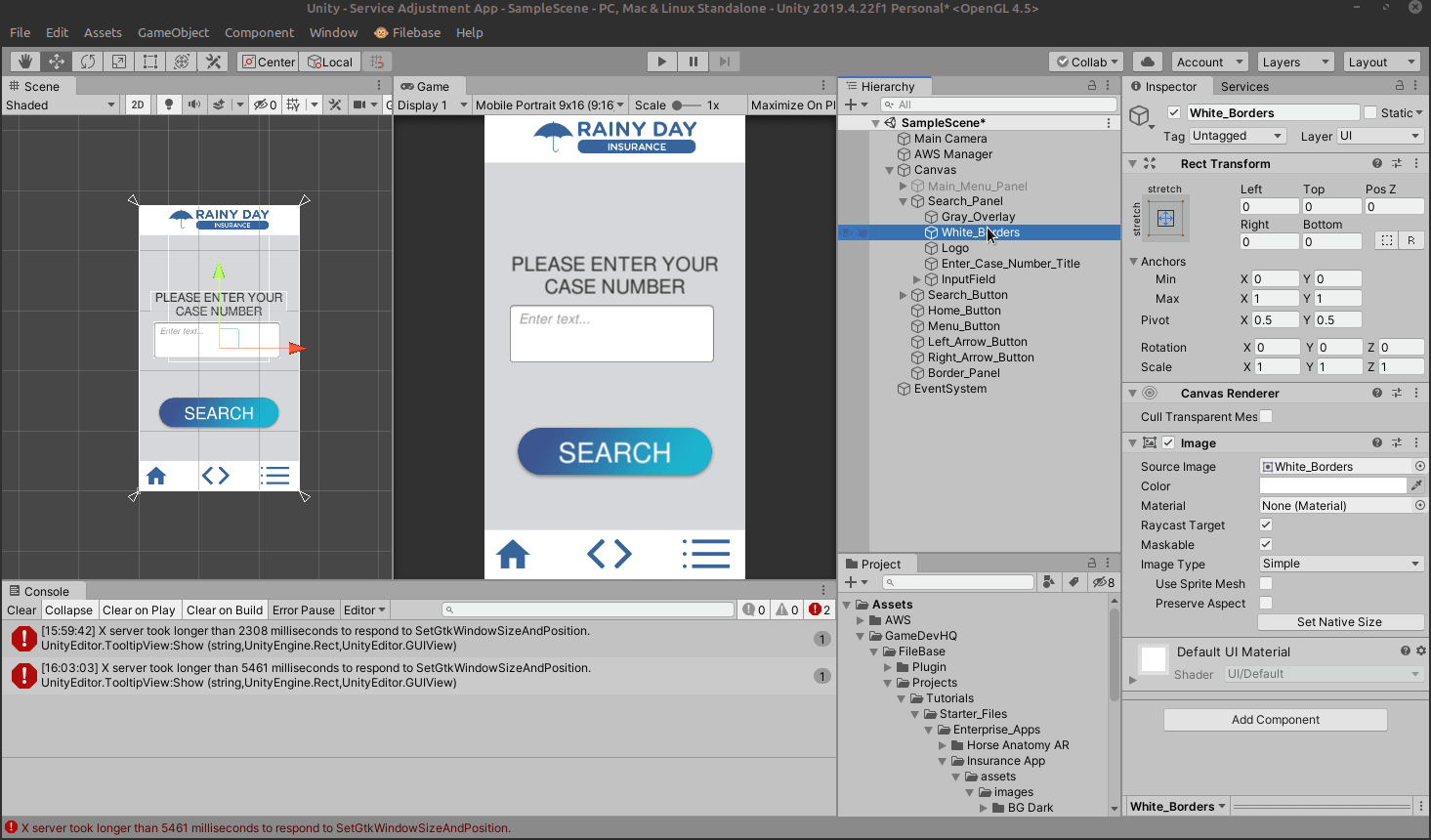Toggle 2D scene view mode
The width and height of the screenshot is (1431, 840).
[138, 105]
